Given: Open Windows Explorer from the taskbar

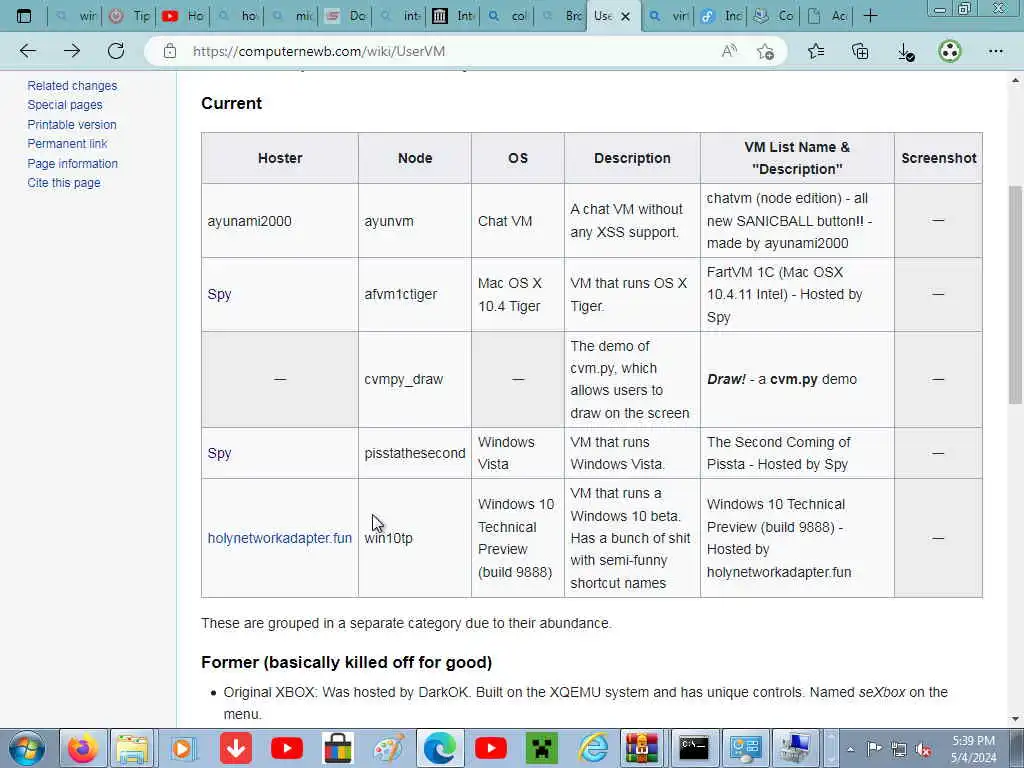Looking at the screenshot, I should [133, 748].
